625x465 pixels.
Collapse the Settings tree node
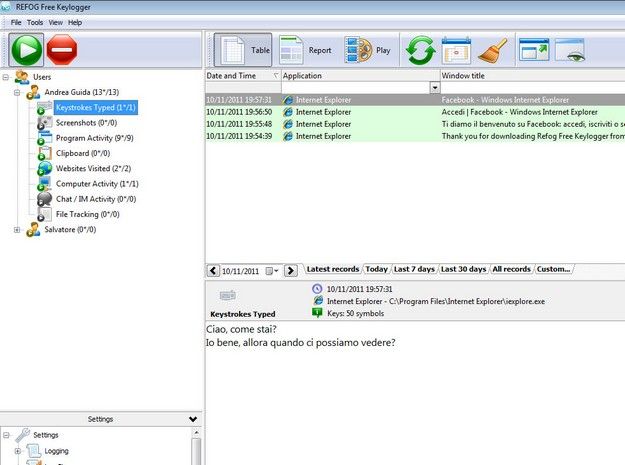pos(6,435)
